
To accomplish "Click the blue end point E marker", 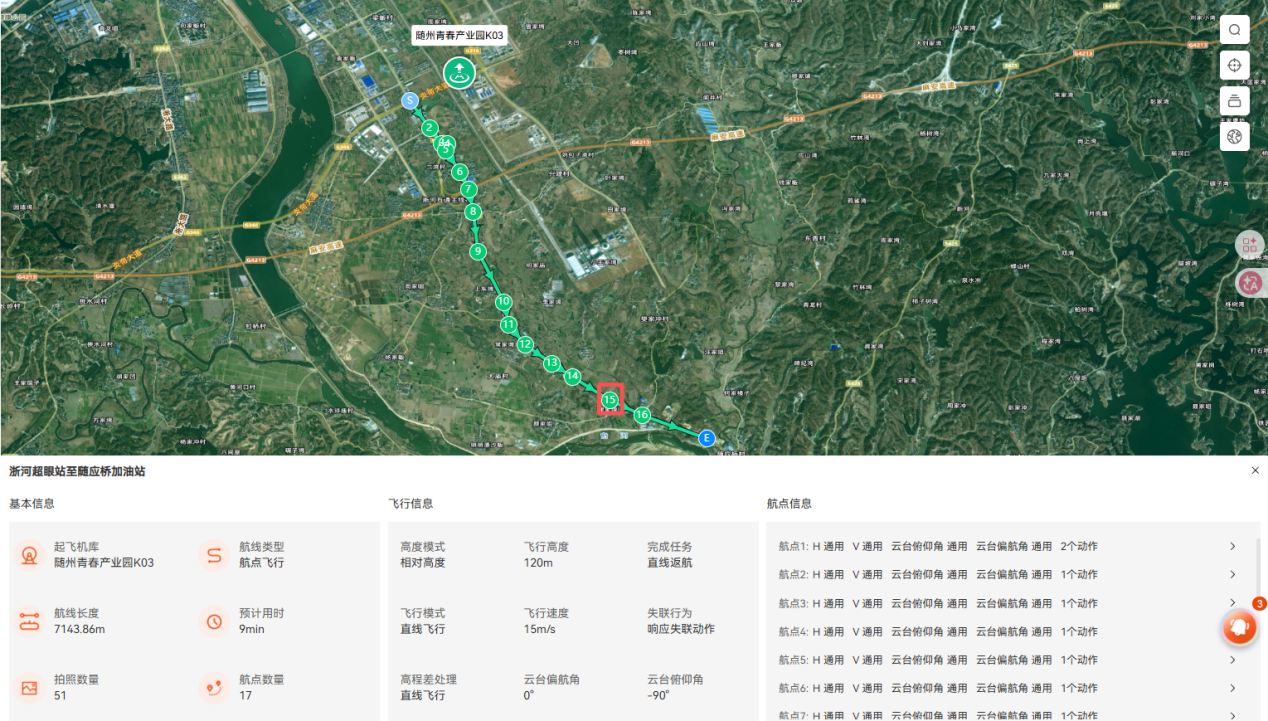I will pyautogui.click(x=707, y=438).
